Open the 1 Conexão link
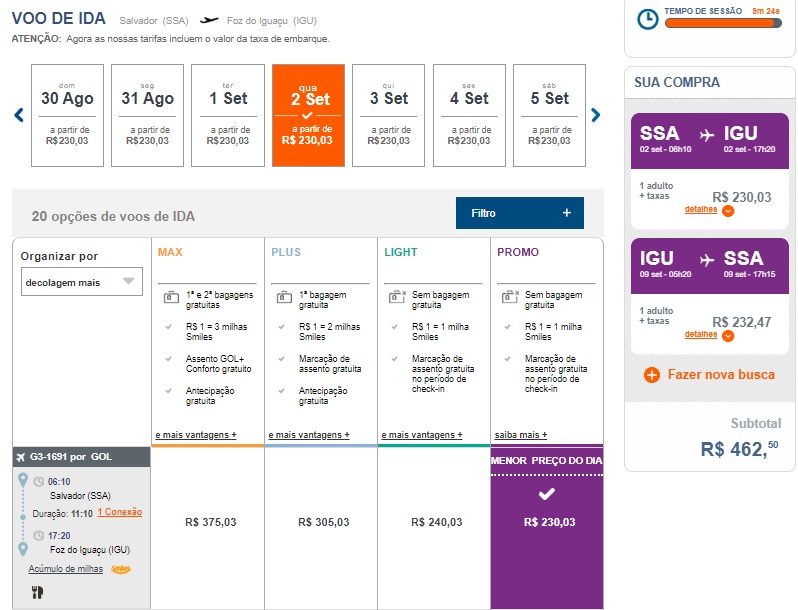798x610 pixels. pyautogui.click(x=119, y=512)
